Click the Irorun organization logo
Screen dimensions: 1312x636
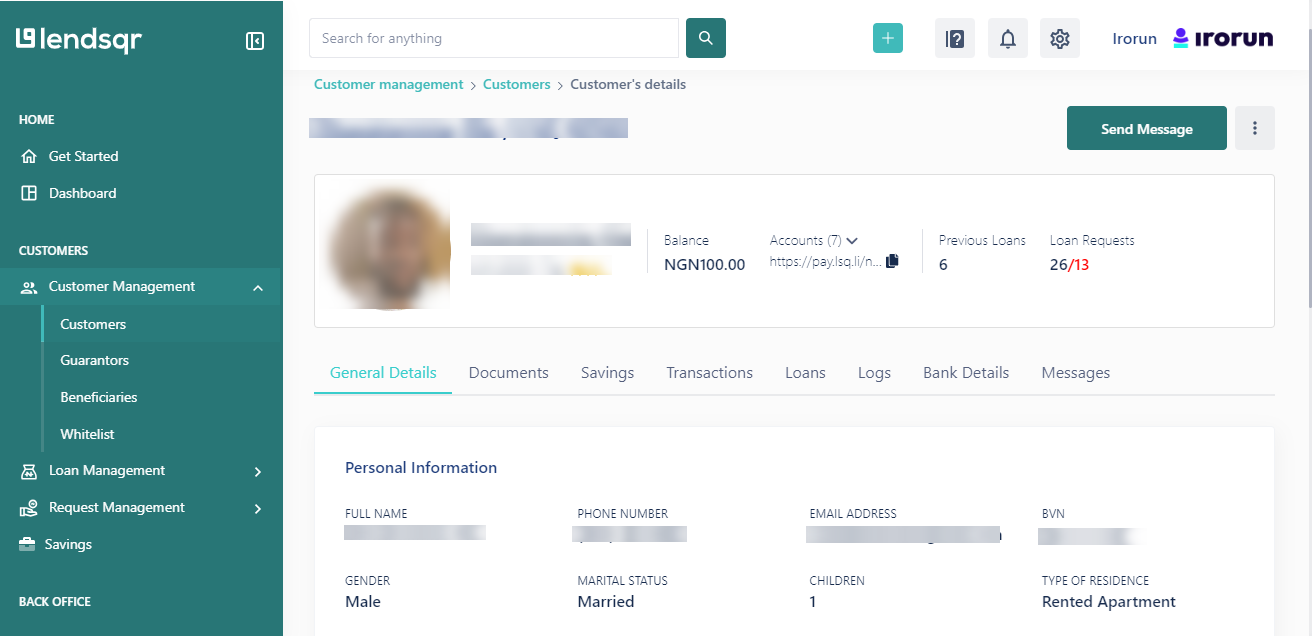1223,37
